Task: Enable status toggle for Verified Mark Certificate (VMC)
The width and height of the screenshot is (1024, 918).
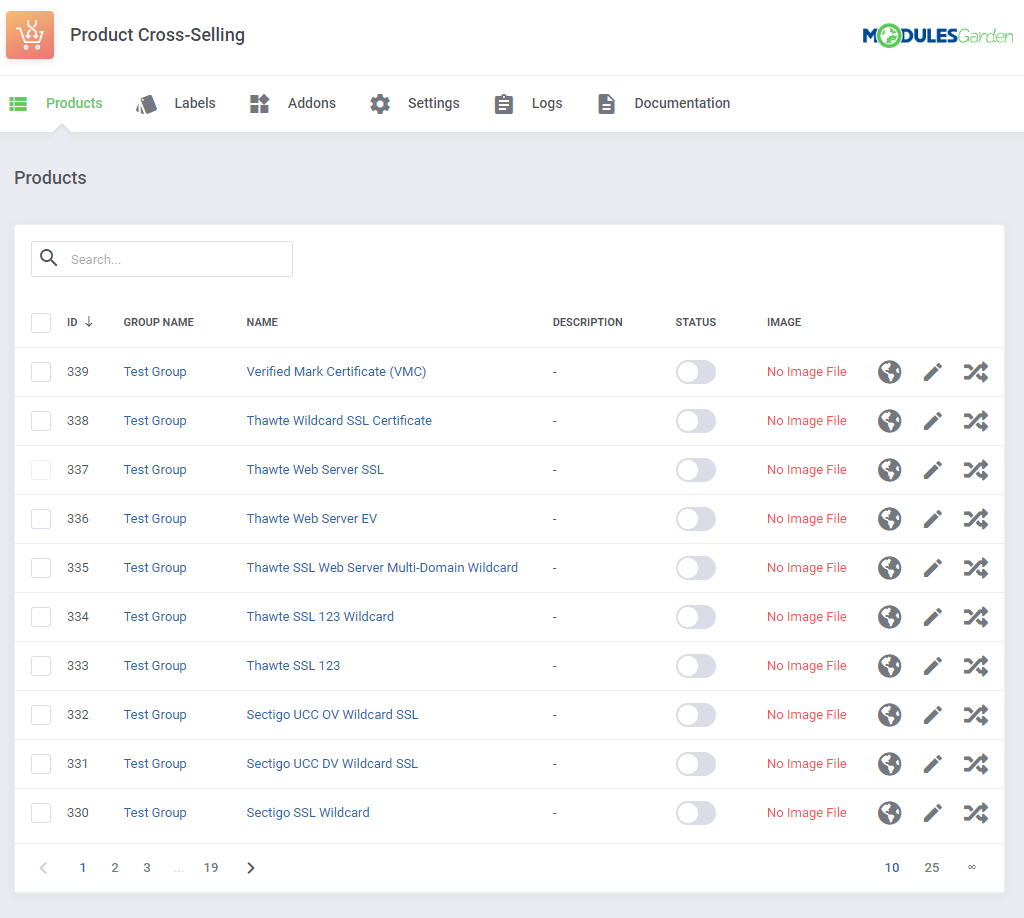Action: pos(696,372)
